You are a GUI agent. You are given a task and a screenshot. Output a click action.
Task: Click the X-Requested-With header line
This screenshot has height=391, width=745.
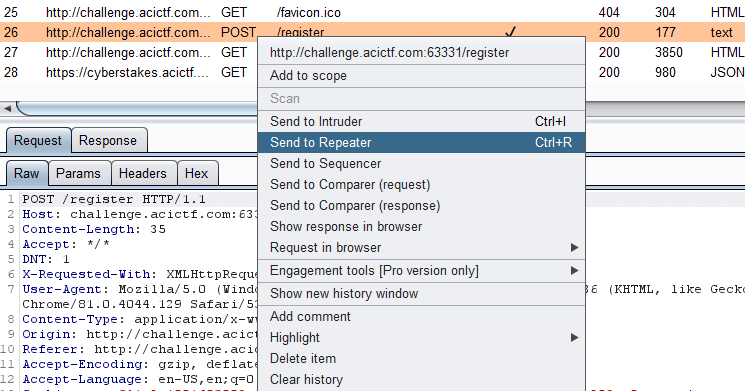[x=140, y=274]
